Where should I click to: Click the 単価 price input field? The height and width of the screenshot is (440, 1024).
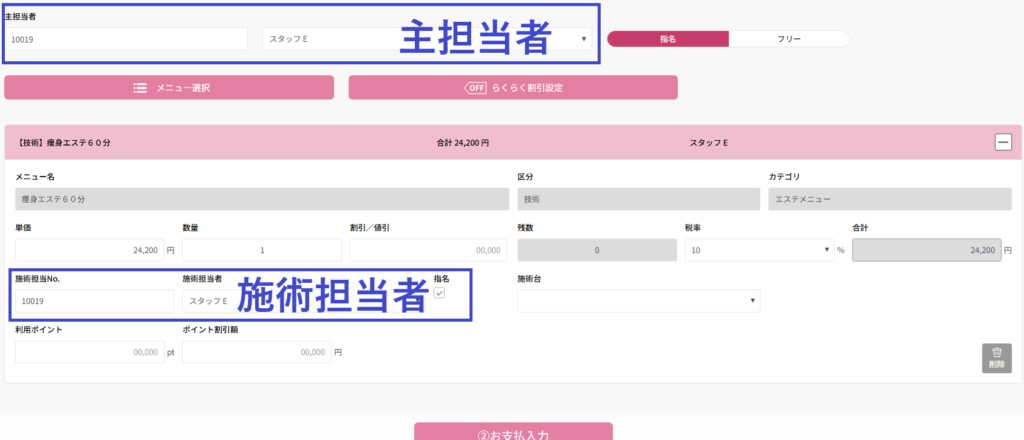pos(88,250)
